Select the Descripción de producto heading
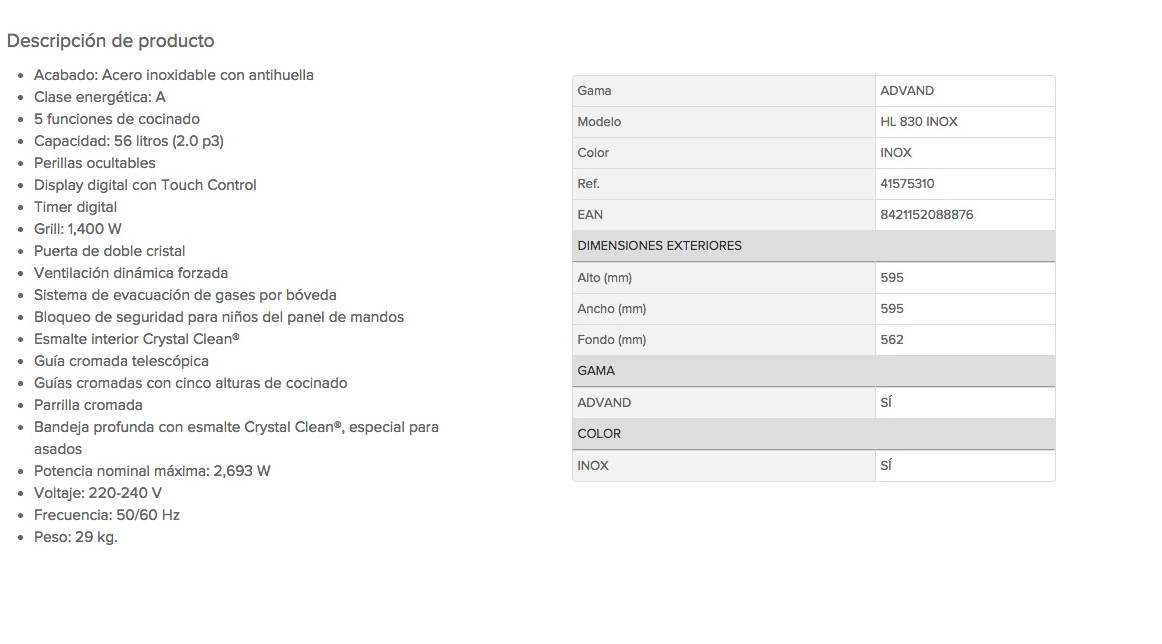The height and width of the screenshot is (644, 1162). (110, 41)
